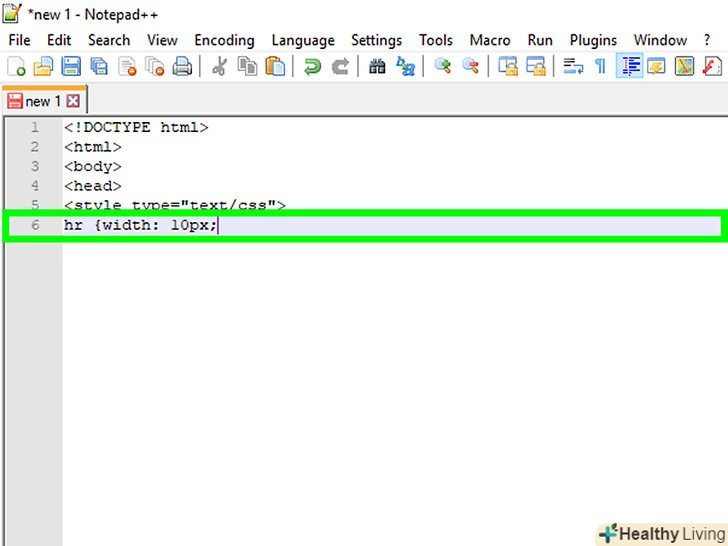728x546 pixels.
Task: Click the Open file folder icon
Action: point(43,66)
